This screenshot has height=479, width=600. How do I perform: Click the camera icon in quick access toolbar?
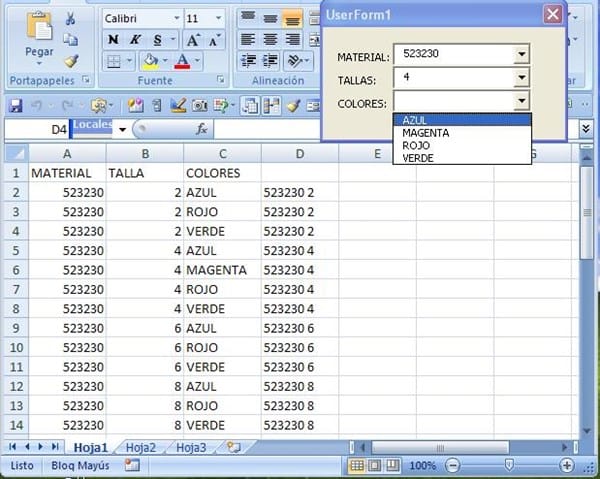tap(199, 105)
